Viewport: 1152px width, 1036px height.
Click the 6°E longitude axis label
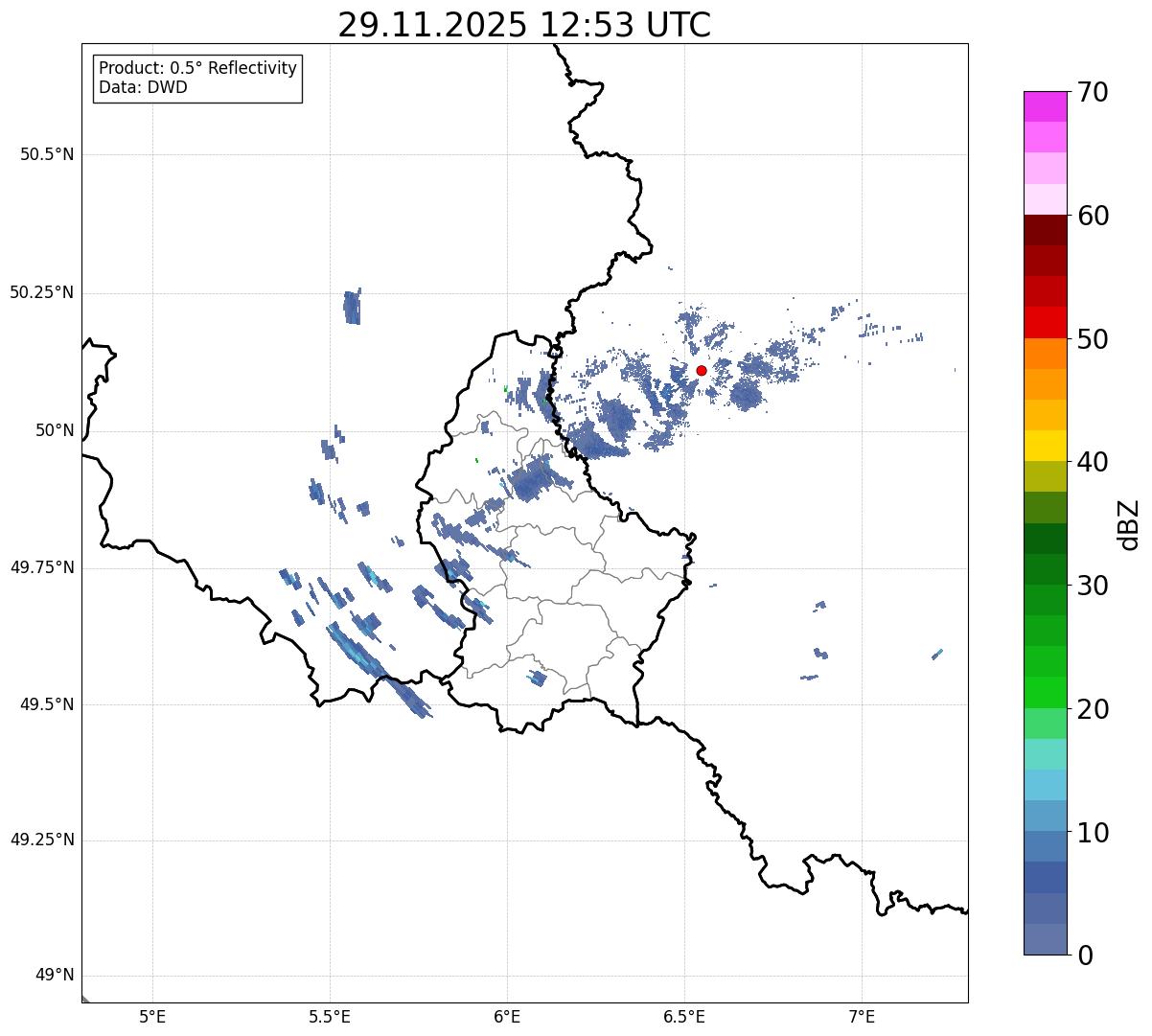pyautogui.click(x=507, y=1015)
